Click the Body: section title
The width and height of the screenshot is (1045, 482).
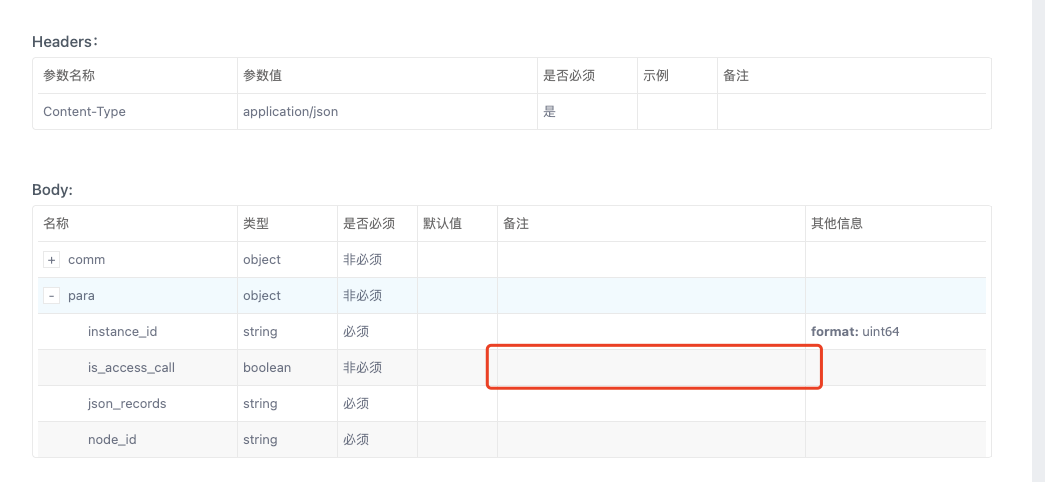click(x=52, y=190)
